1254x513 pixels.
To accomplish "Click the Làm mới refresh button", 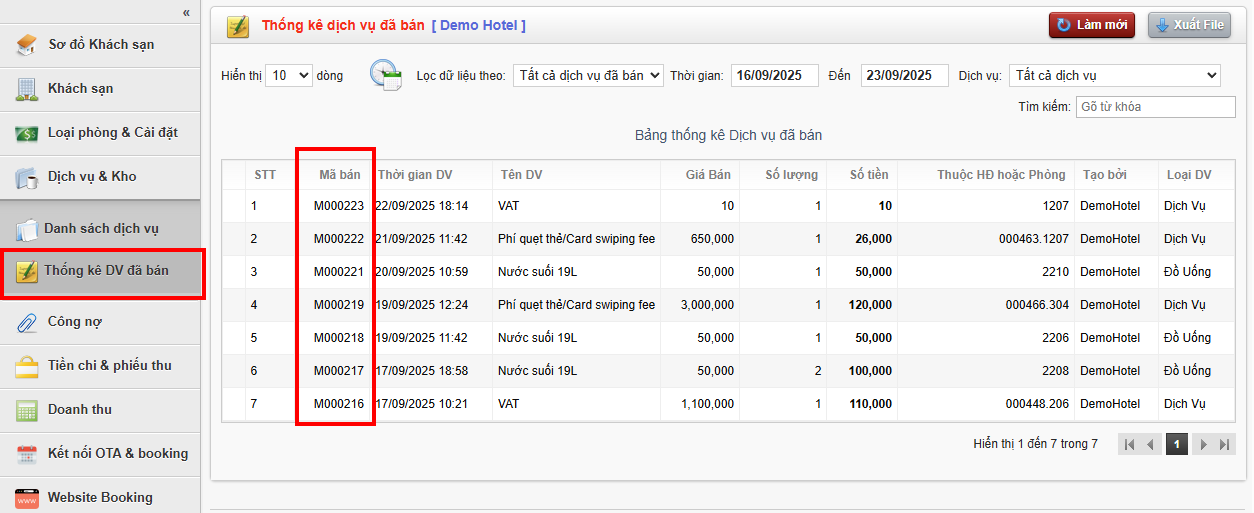I will point(1091,25).
